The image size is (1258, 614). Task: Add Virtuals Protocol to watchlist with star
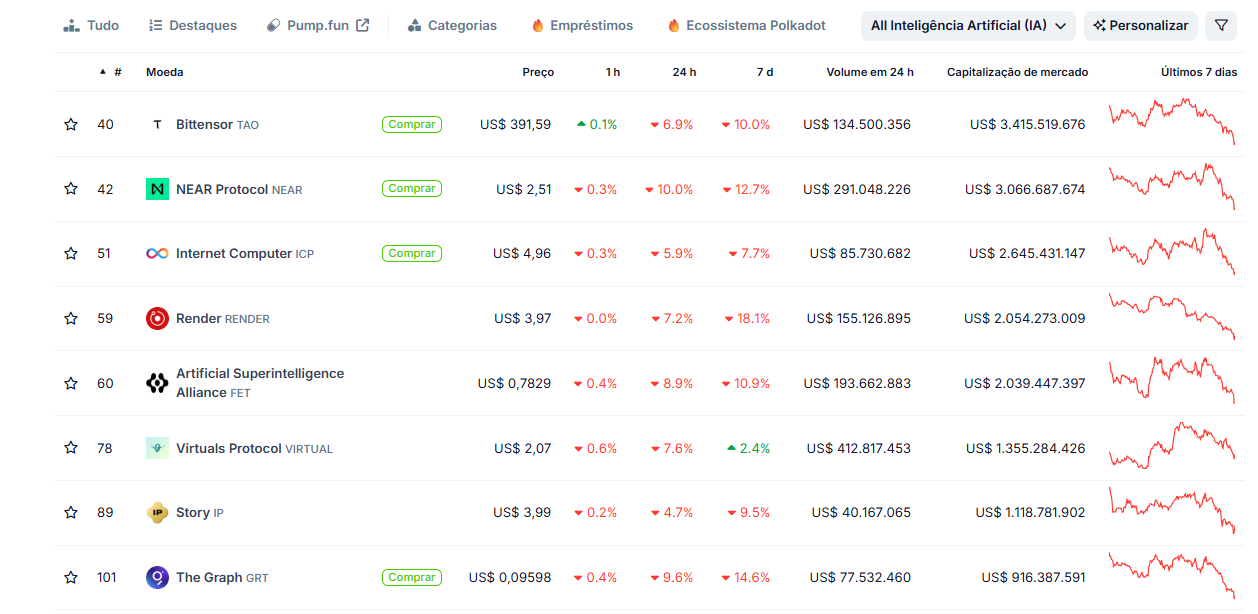click(x=71, y=448)
